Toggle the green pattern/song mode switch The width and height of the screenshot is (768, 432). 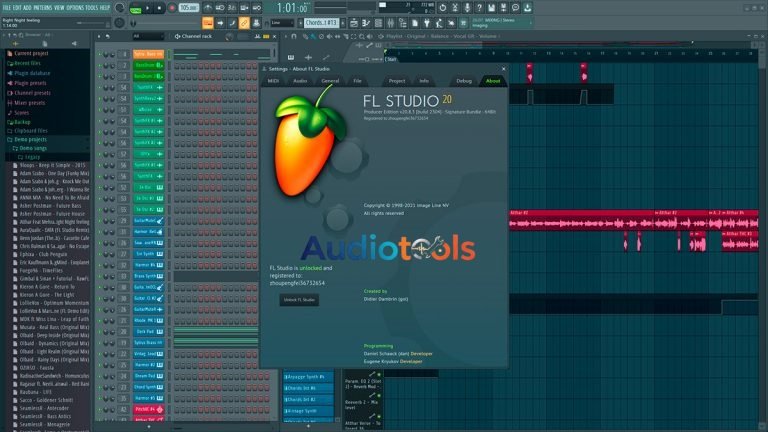point(136,8)
